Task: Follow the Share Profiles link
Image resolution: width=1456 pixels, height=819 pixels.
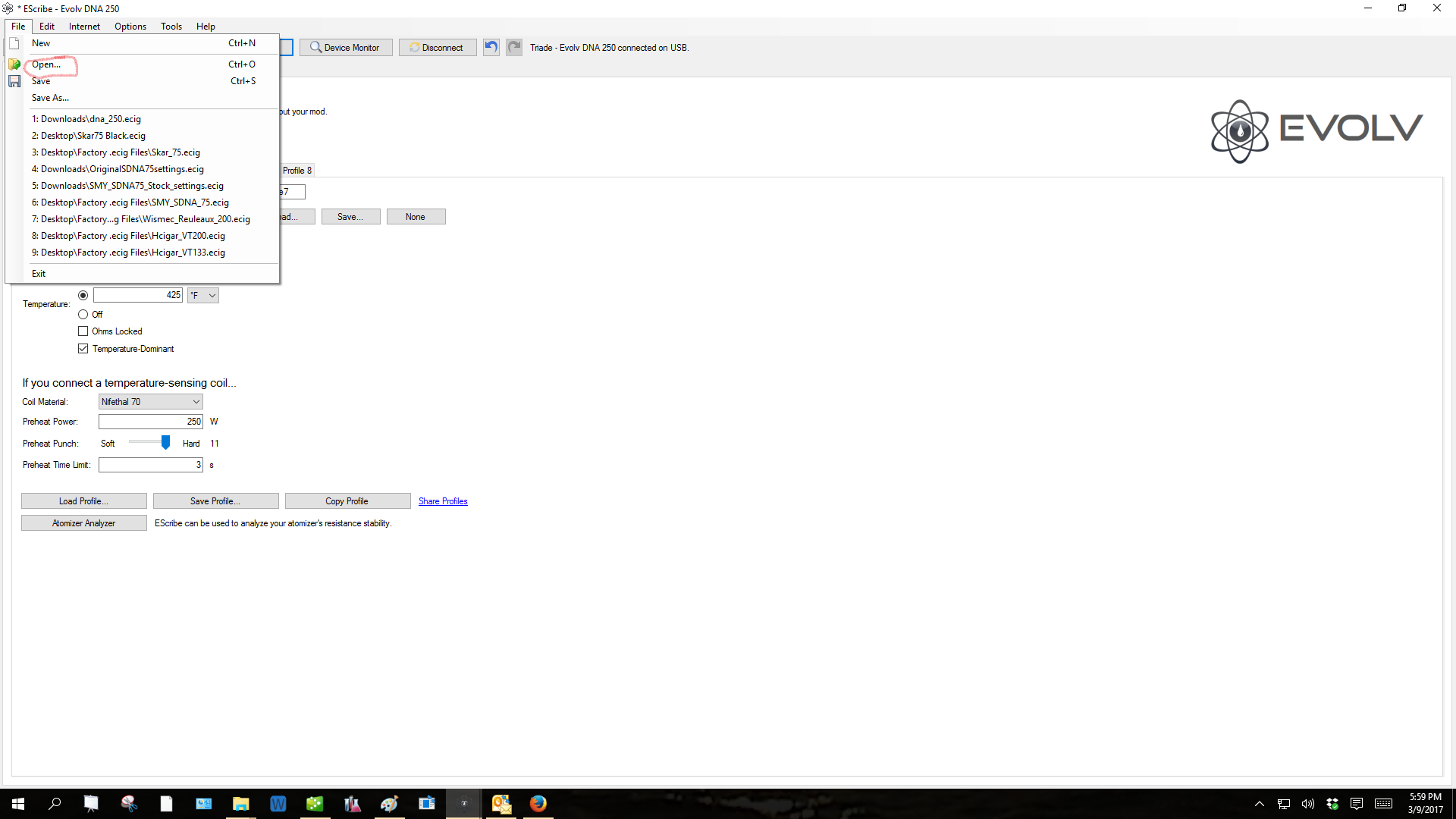Action: pos(443,501)
